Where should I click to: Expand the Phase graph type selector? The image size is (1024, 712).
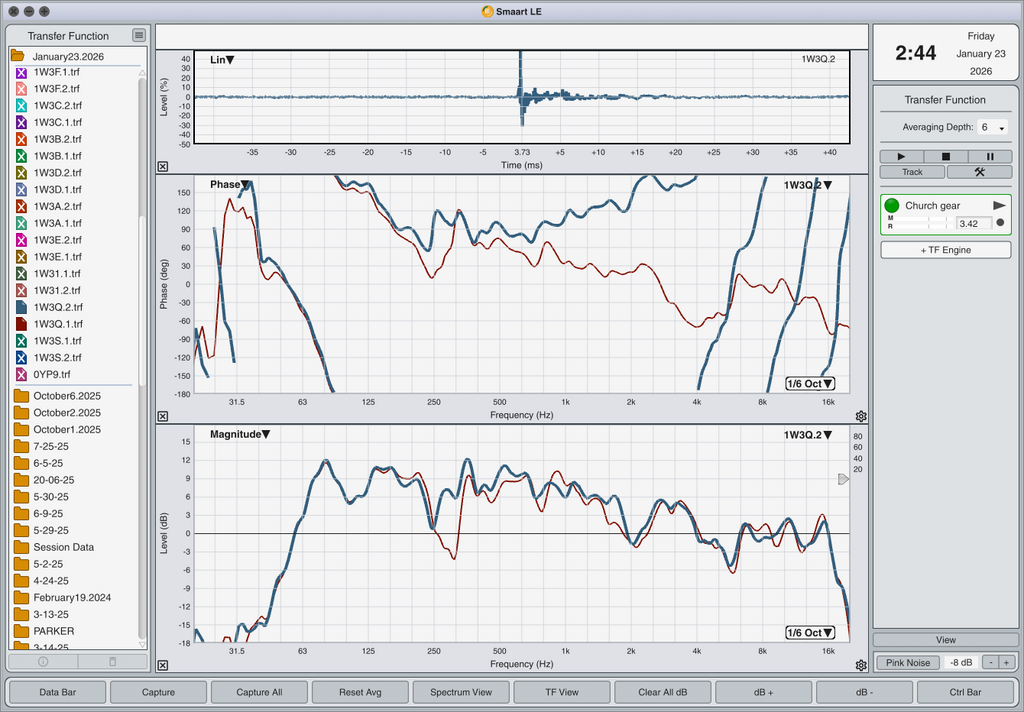point(230,185)
